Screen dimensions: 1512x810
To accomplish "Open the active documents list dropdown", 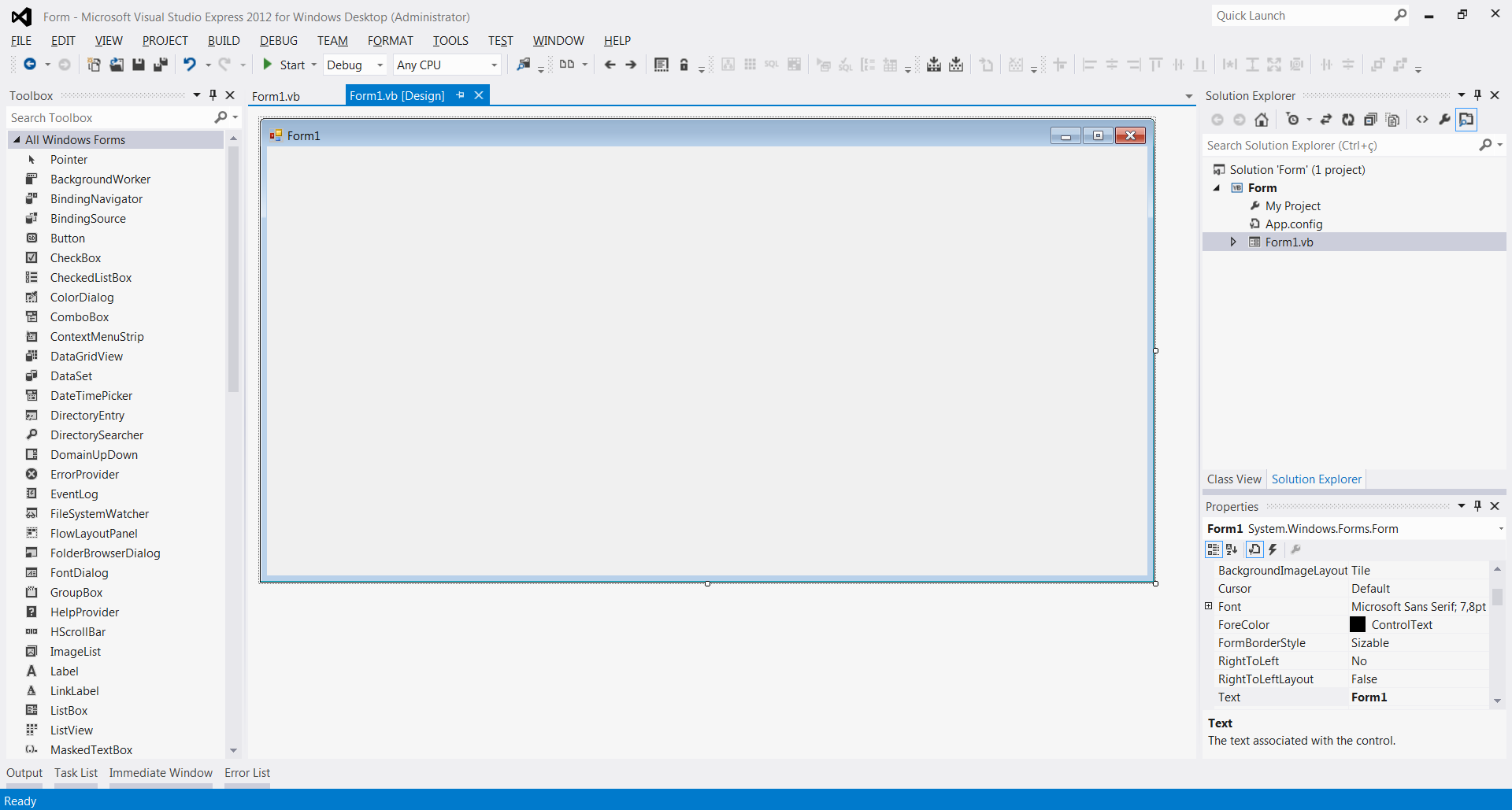I will [x=1189, y=96].
